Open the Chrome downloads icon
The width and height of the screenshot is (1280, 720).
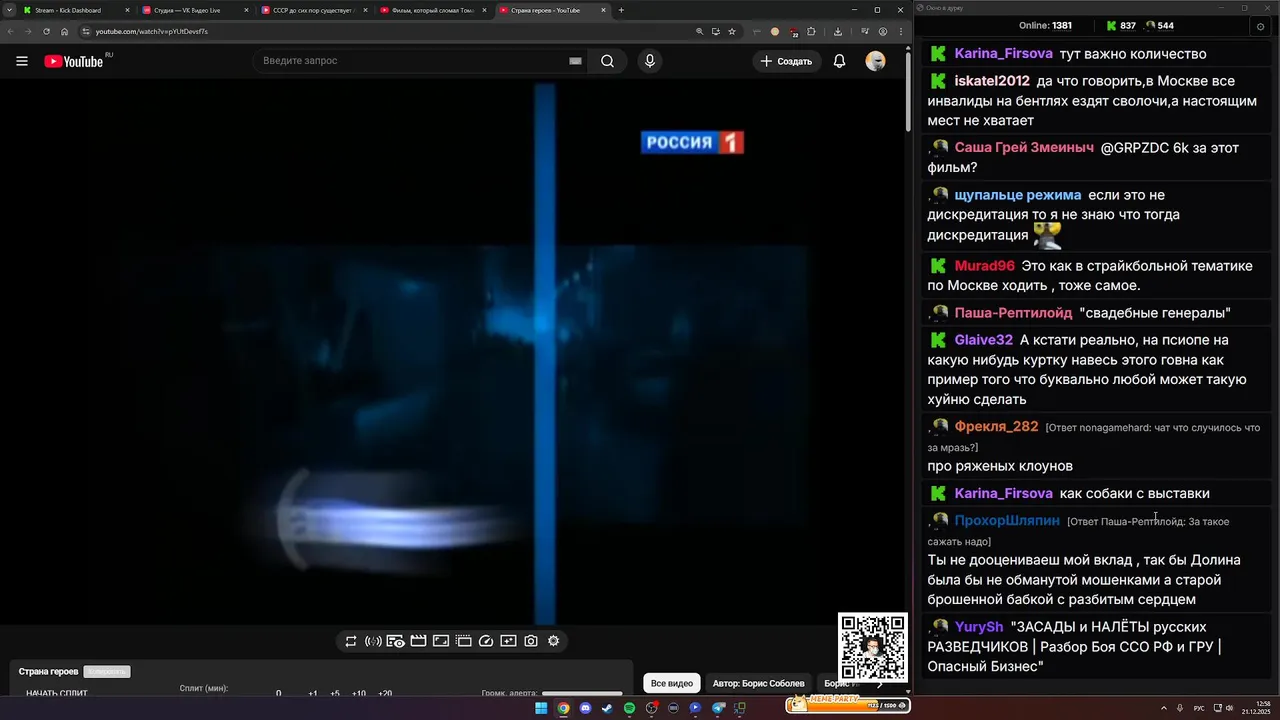click(x=837, y=31)
